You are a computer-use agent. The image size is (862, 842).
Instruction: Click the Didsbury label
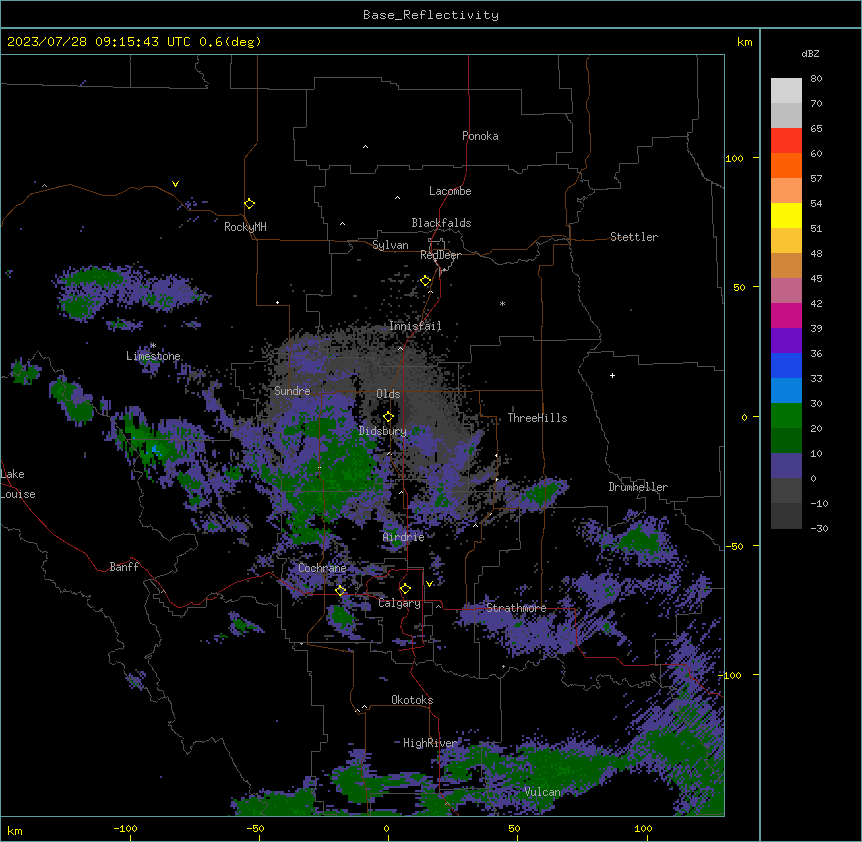coord(383,431)
